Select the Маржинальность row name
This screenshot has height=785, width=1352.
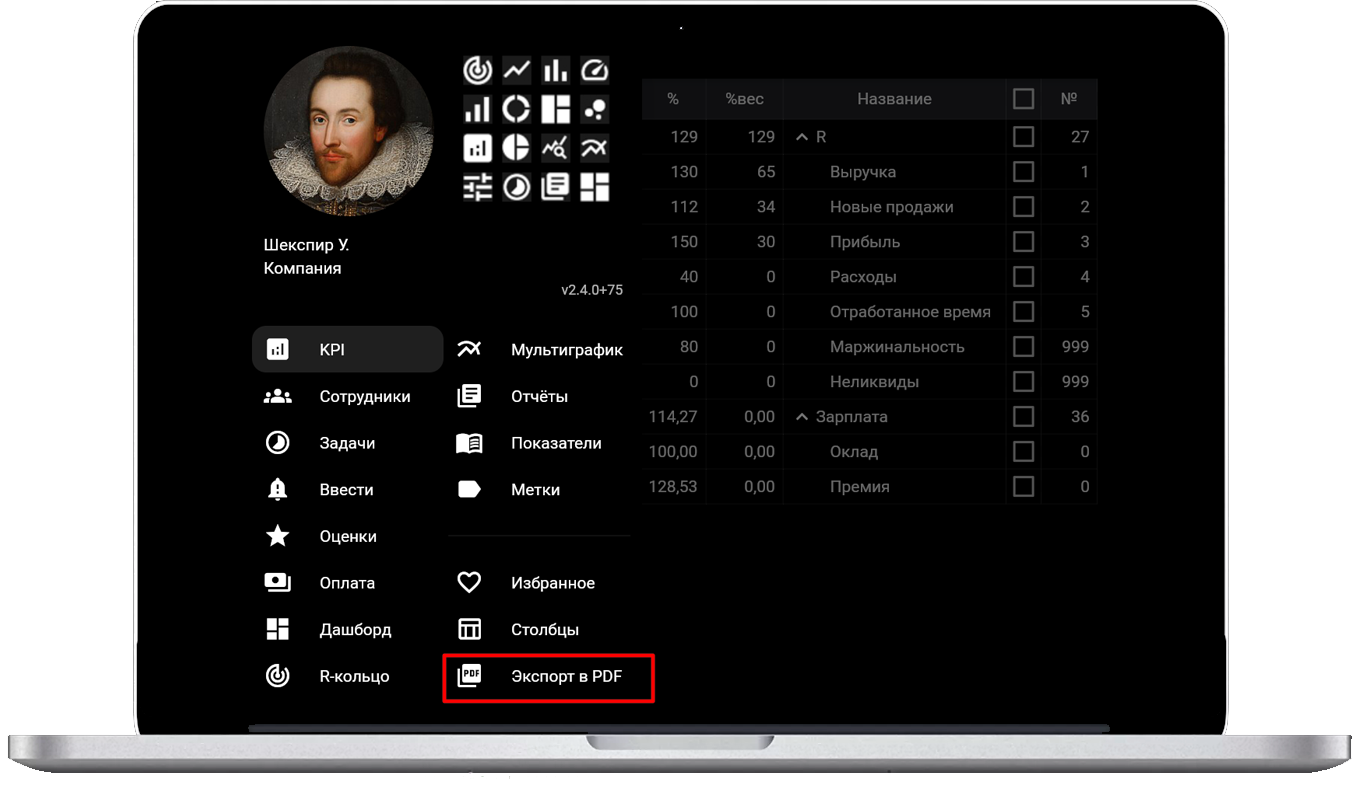pyautogui.click(x=897, y=347)
